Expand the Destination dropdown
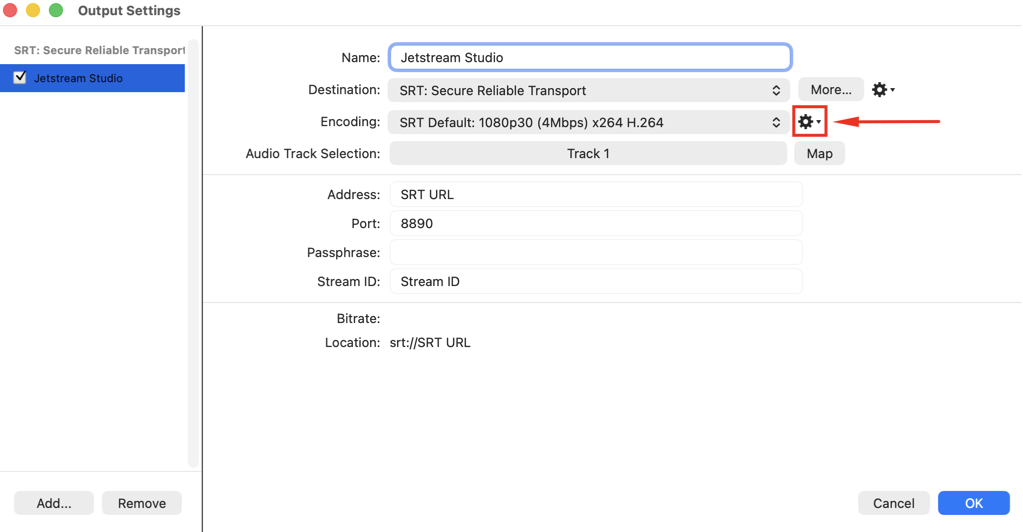The width and height of the screenshot is (1023, 532). tap(588, 90)
